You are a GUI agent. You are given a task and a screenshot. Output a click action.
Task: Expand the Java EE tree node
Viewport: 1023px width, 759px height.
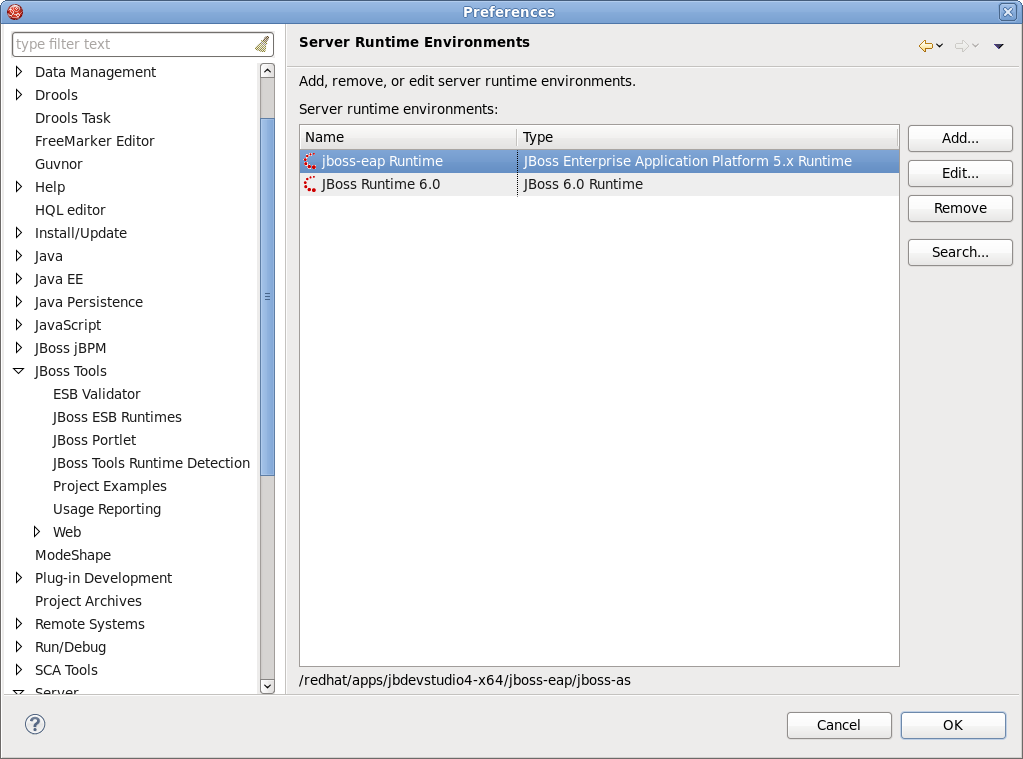(17, 278)
